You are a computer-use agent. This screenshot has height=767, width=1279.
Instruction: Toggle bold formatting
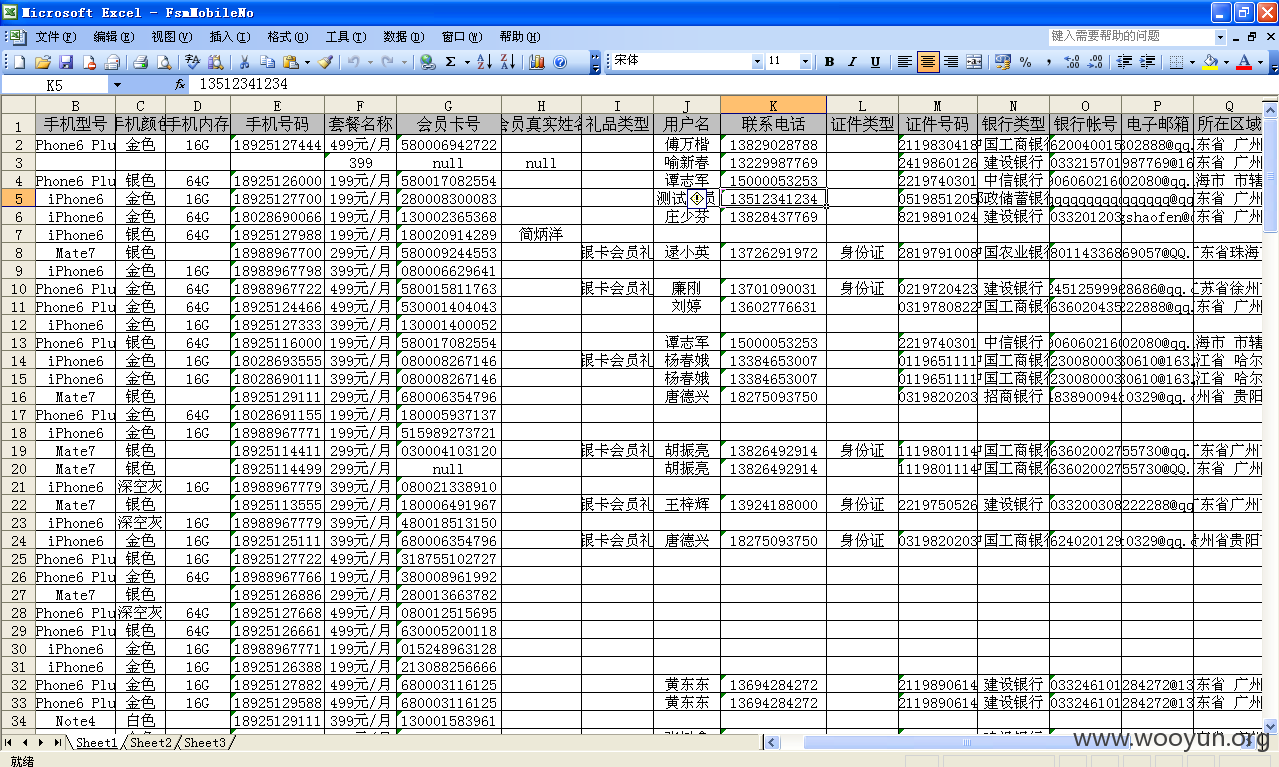tap(829, 62)
